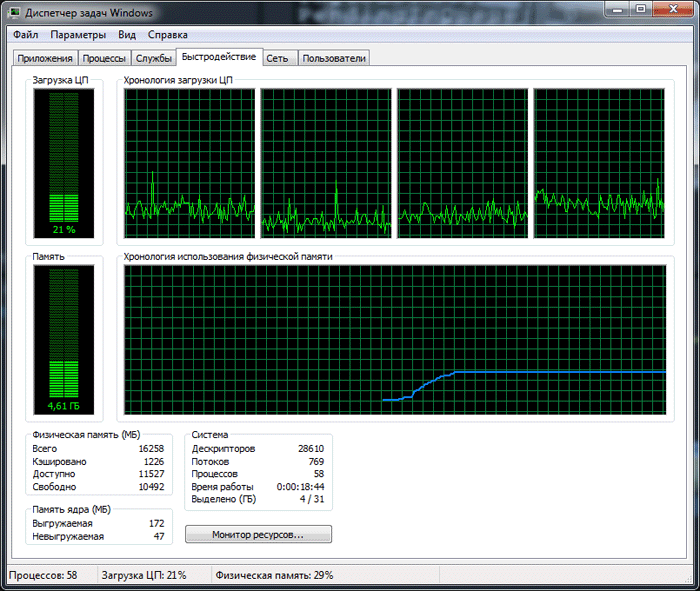The image size is (700, 591).
Task: Open Монитор ресурсов button
Action: click(258, 534)
